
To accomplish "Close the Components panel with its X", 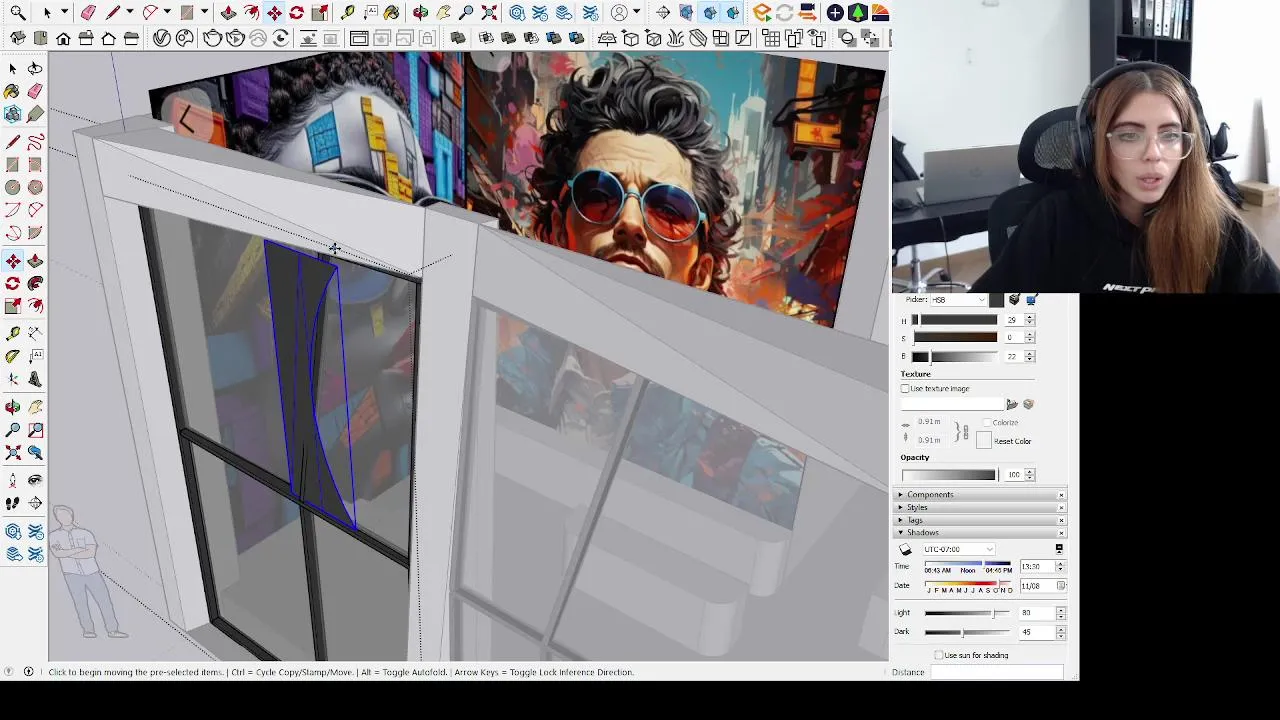I will click(1061, 495).
